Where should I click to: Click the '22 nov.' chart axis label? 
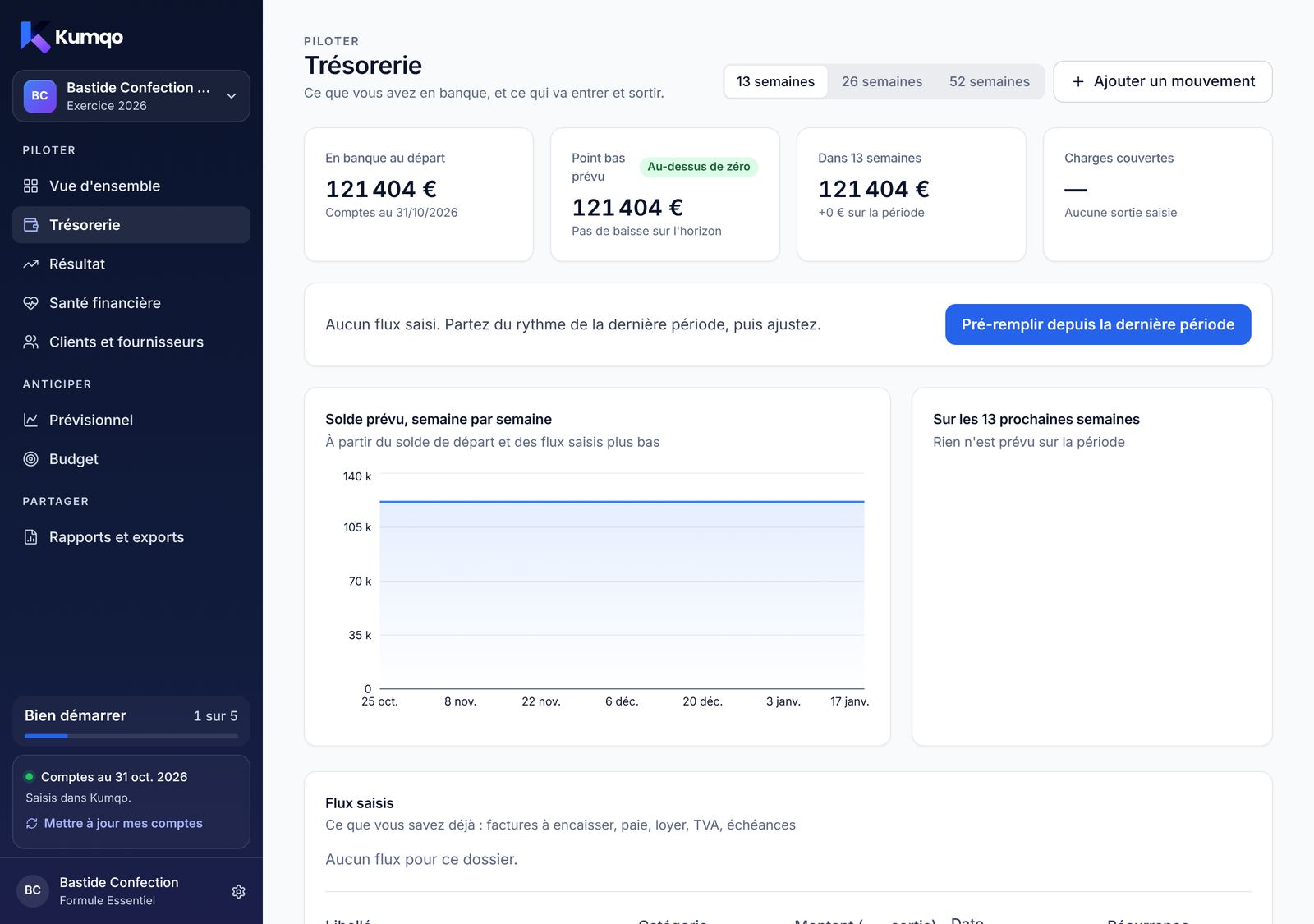pos(541,701)
